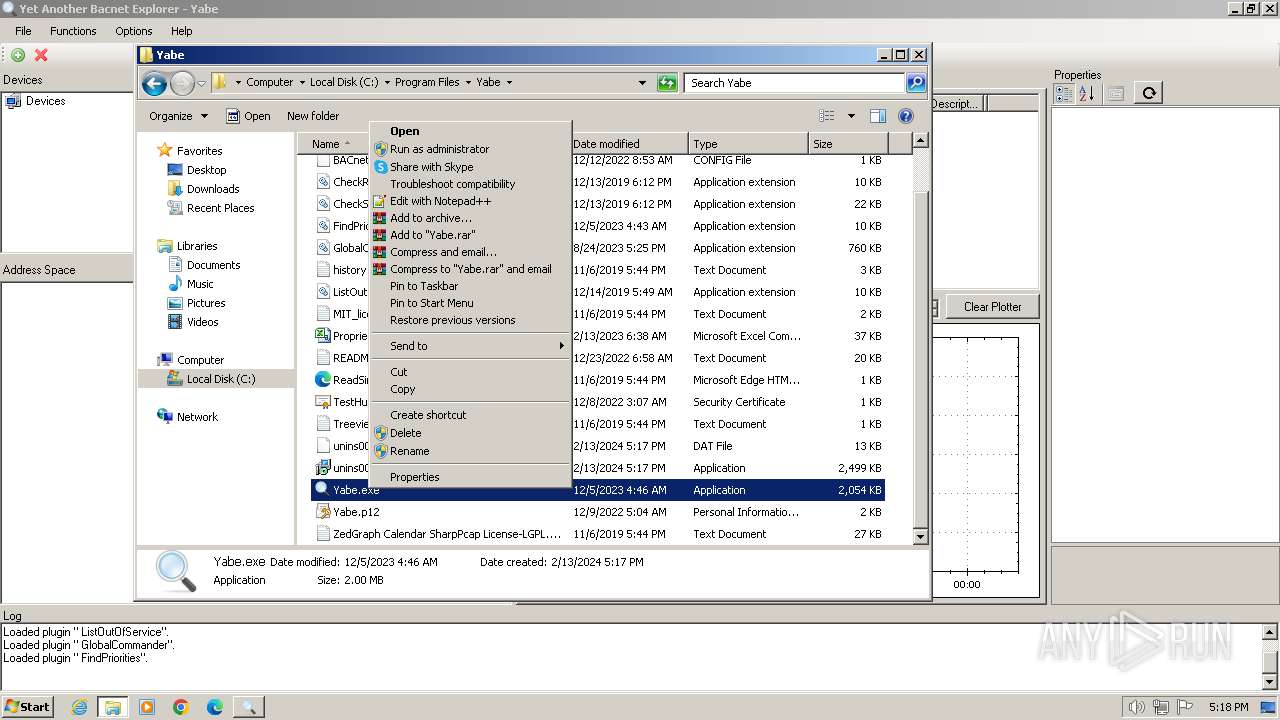This screenshot has height=720, width=1280.
Task: Expand the Send to submenu
Action: pyautogui.click(x=470, y=346)
